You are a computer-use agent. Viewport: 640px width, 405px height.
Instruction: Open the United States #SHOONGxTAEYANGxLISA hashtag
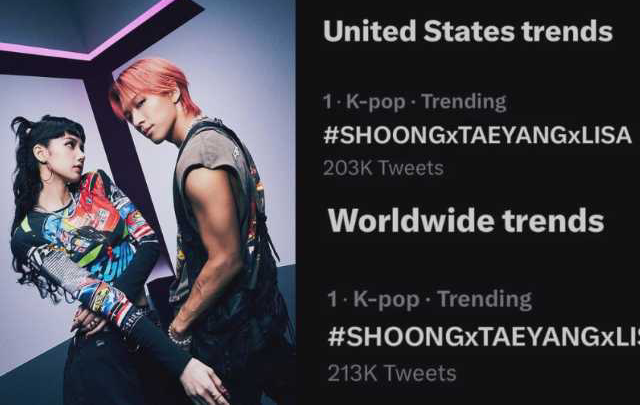(477, 136)
